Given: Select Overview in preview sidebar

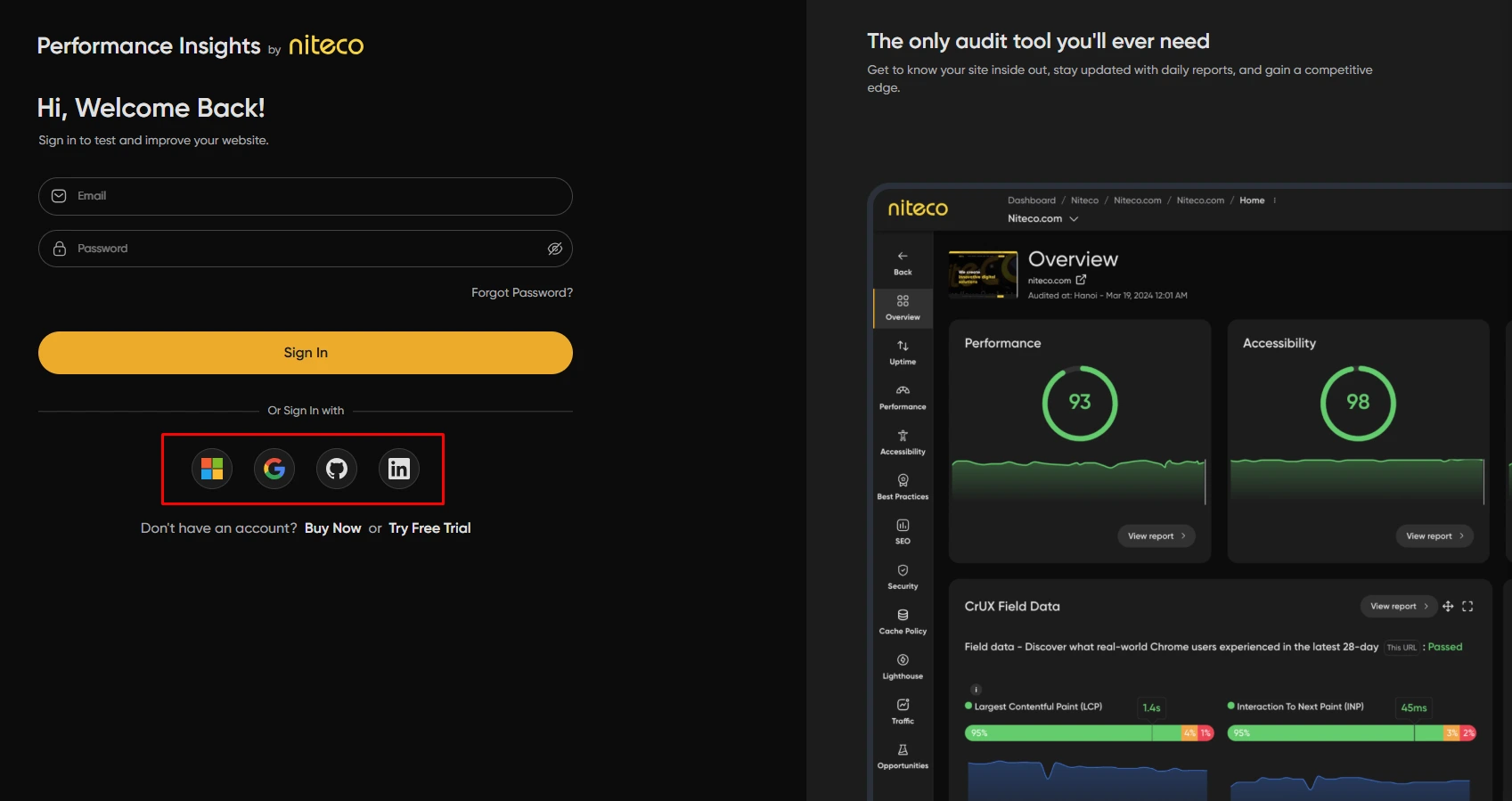Looking at the screenshot, I should pyautogui.click(x=903, y=307).
